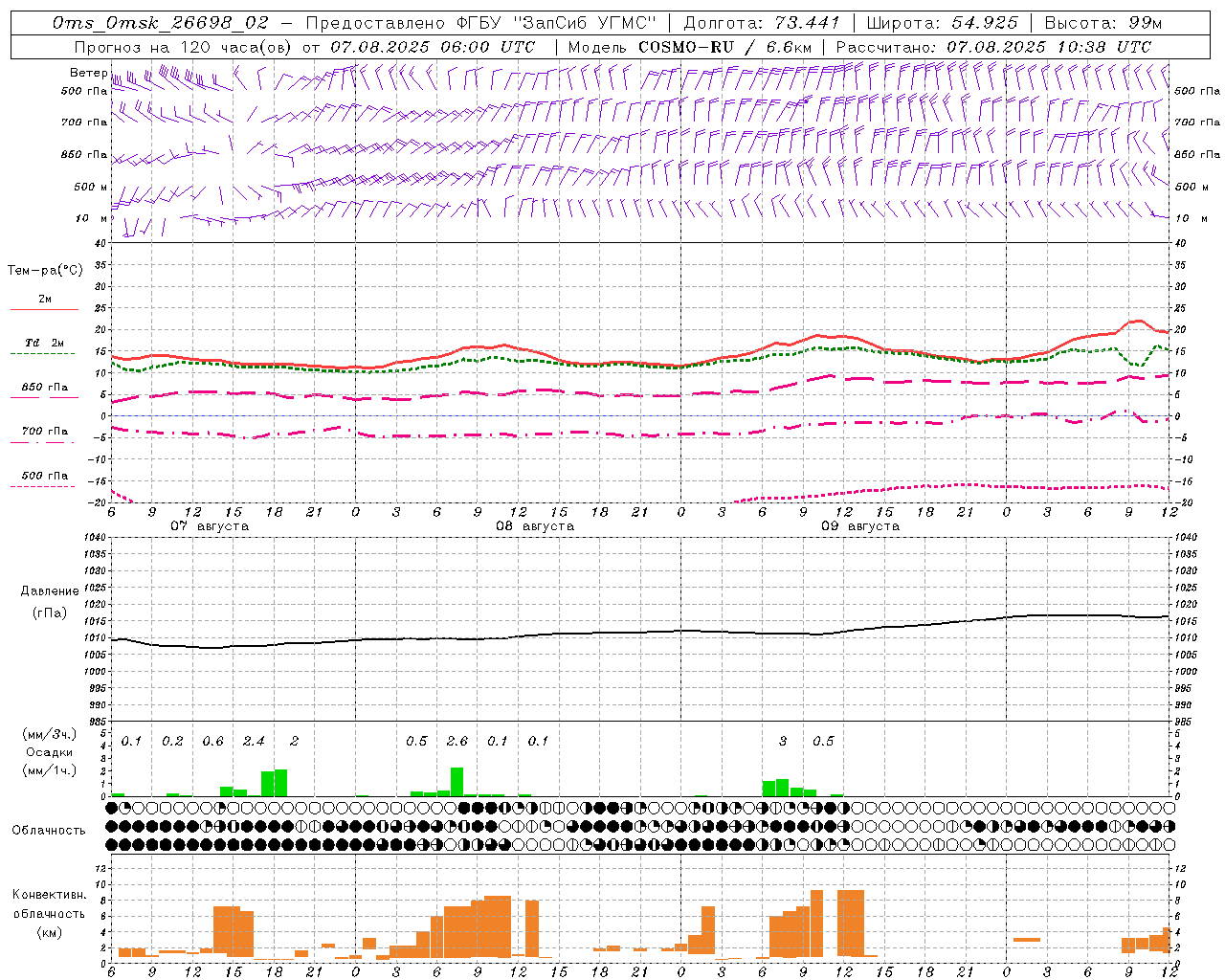This screenshot has width=1225, height=980.
Task: Click the Ветер label of the wind panel
Action: [88, 73]
